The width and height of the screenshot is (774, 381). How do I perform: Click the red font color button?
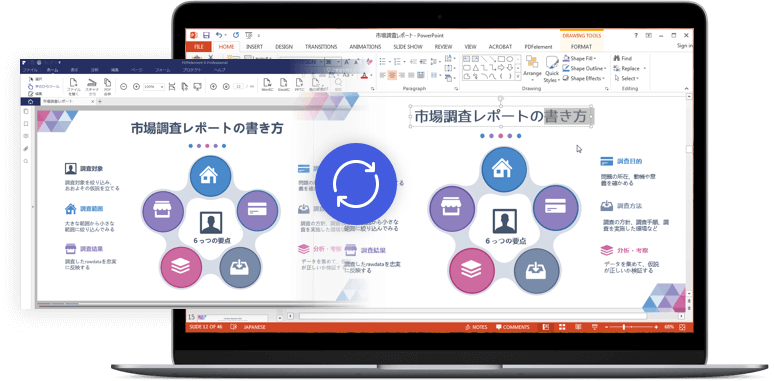pos(364,76)
